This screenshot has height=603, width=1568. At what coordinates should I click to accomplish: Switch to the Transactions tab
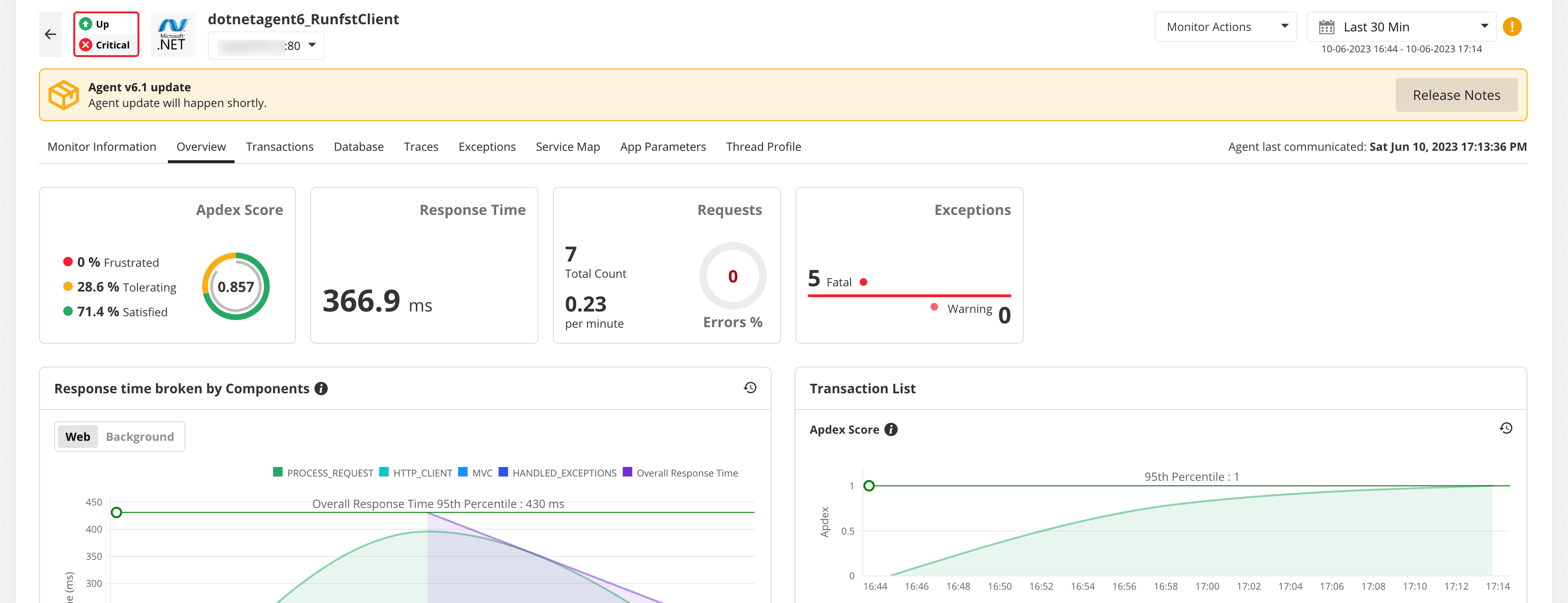click(x=279, y=146)
